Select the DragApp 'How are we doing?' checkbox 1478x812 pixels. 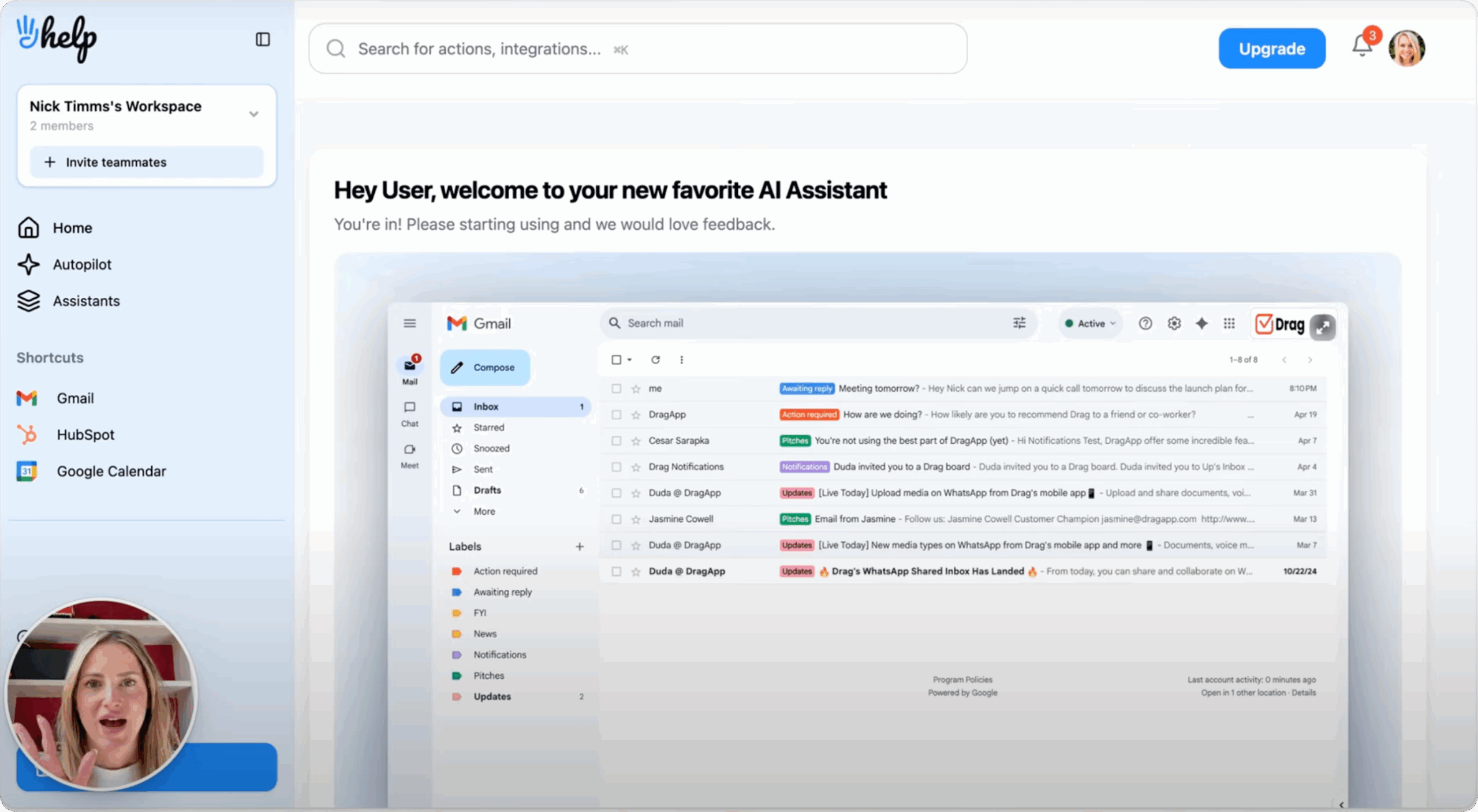click(617, 414)
